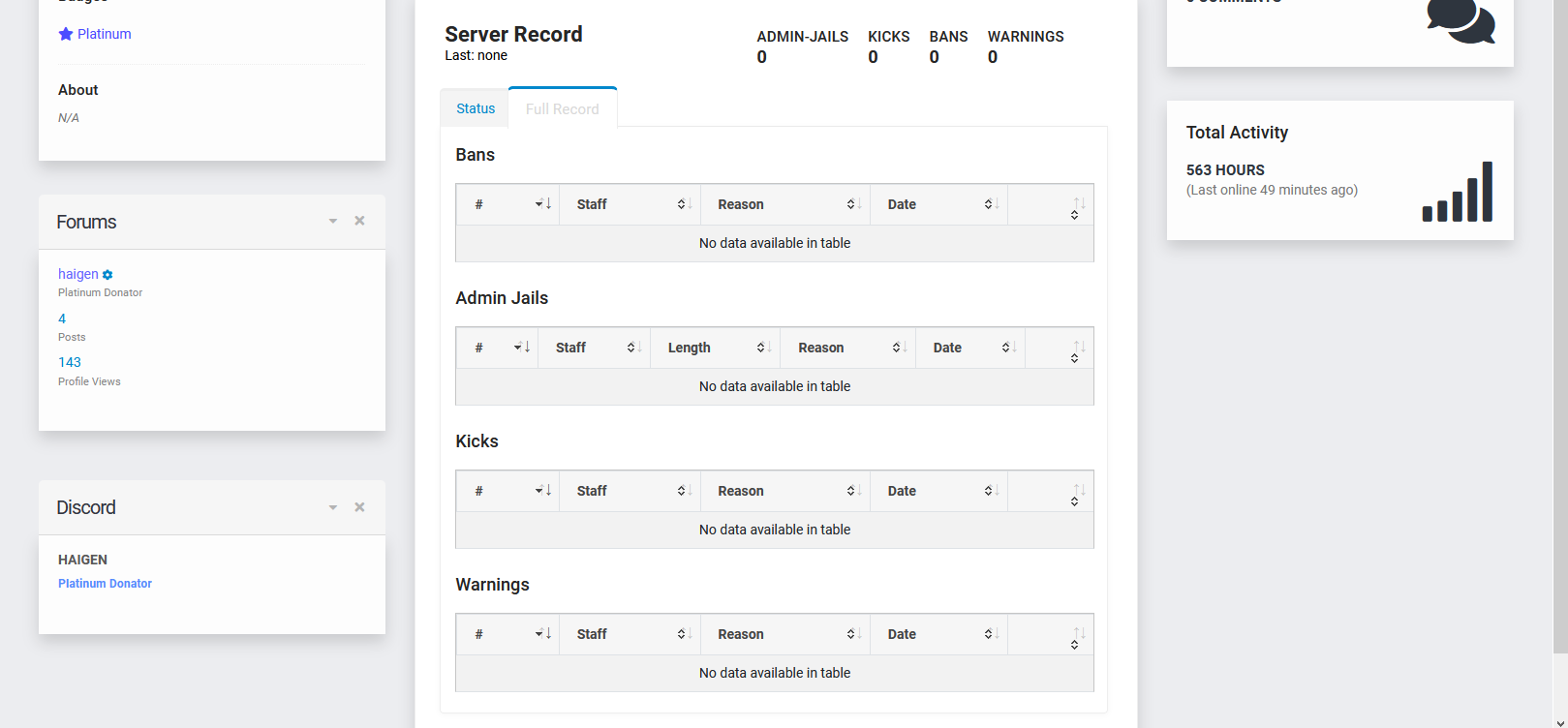Click the 143 profile views count
The image size is (1568, 728).
pos(70,362)
